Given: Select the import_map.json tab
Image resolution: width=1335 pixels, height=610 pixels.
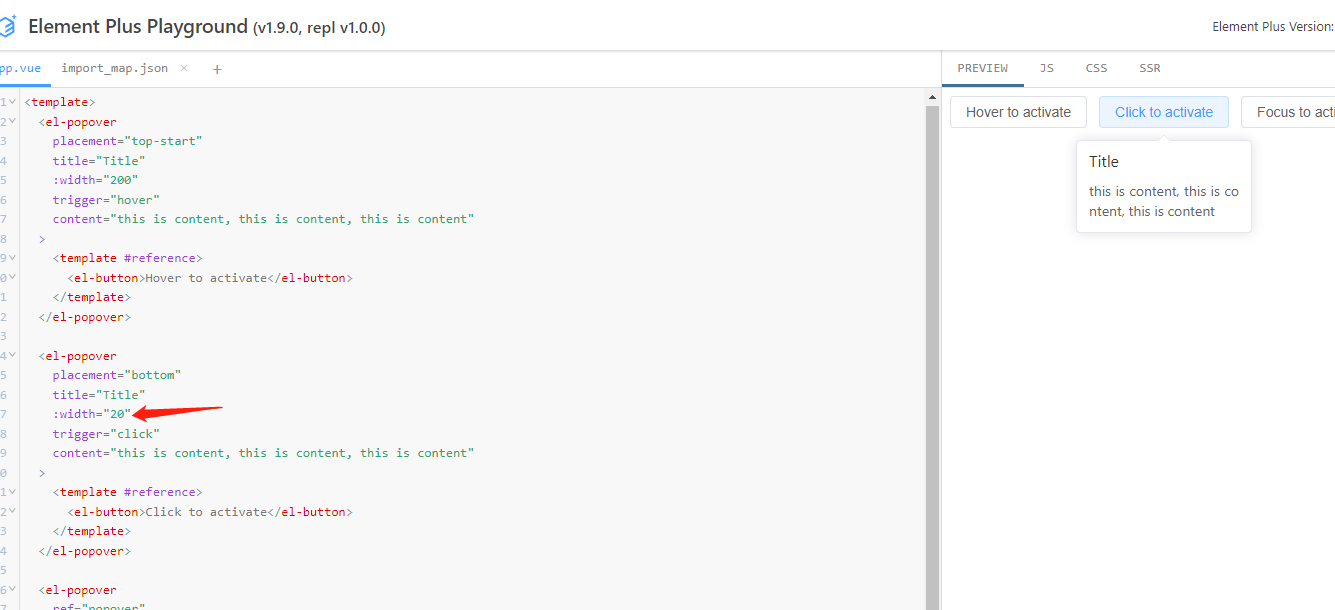Looking at the screenshot, I should (113, 68).
